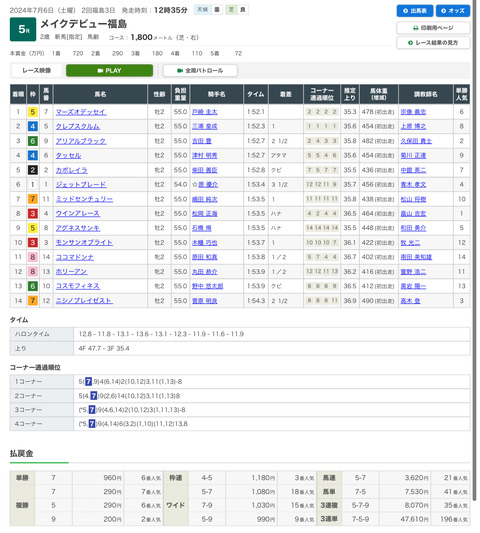This screenshot has height=533, width=480.
Task: Open jockey 吉田 豊 profile link
Action: pos(202,141)
